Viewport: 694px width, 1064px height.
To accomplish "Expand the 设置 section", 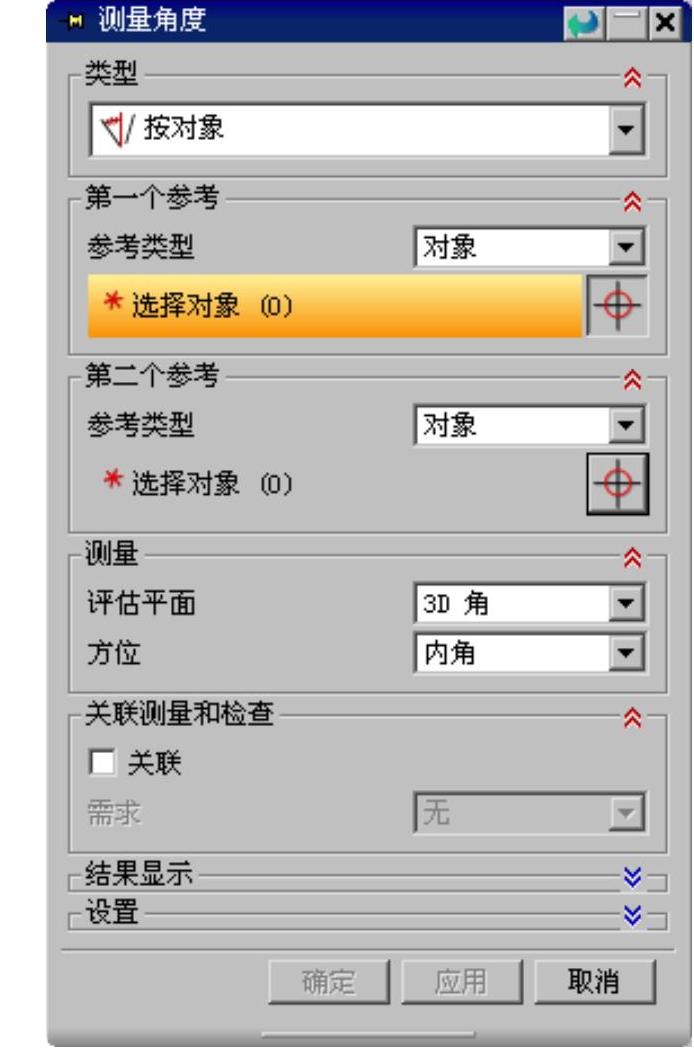I will (632, 915).
